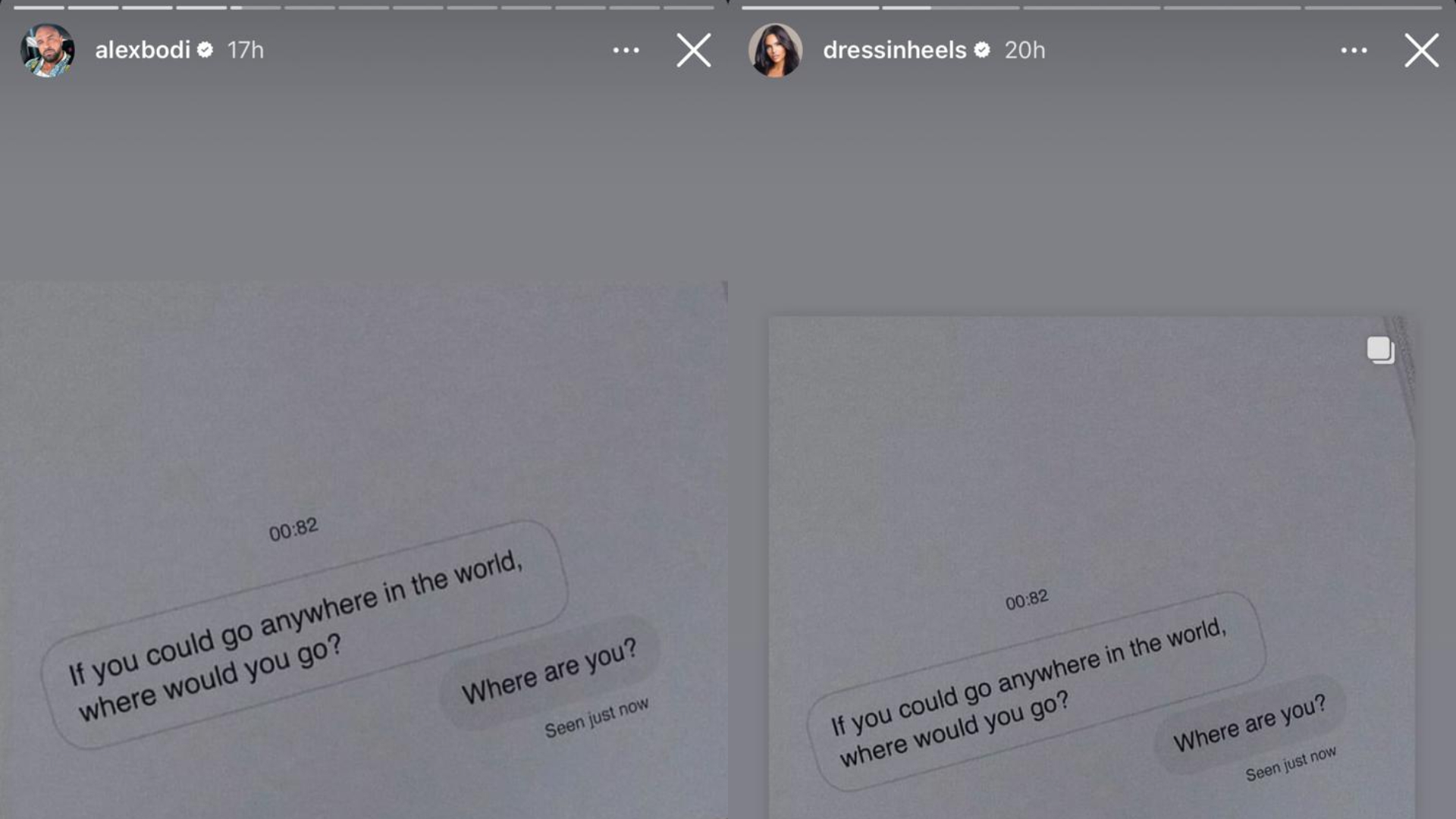1456x819 pixels.
Task: Jump to first segment of dressinheels' story bar
Action: [810, 8]
